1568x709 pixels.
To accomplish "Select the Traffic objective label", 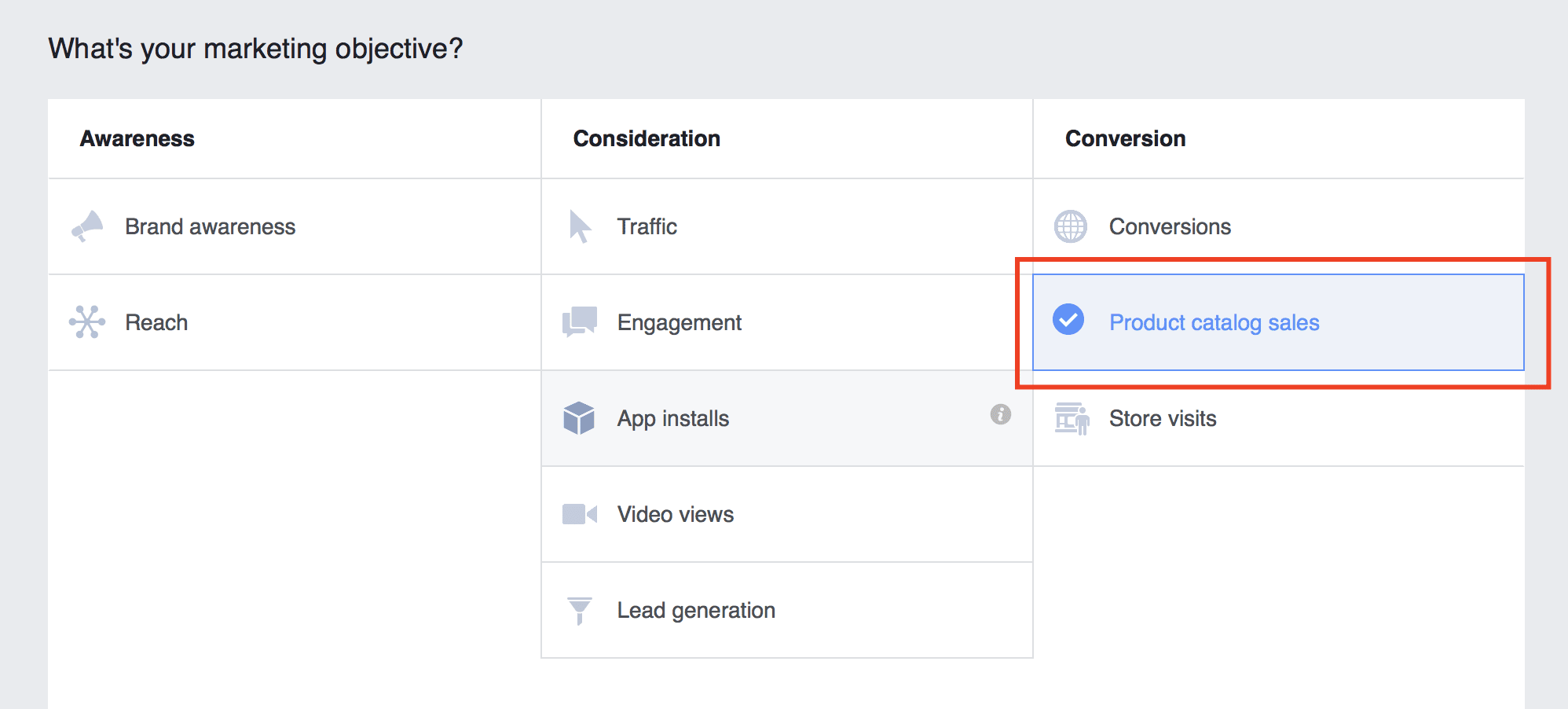I will click(647, 226).
